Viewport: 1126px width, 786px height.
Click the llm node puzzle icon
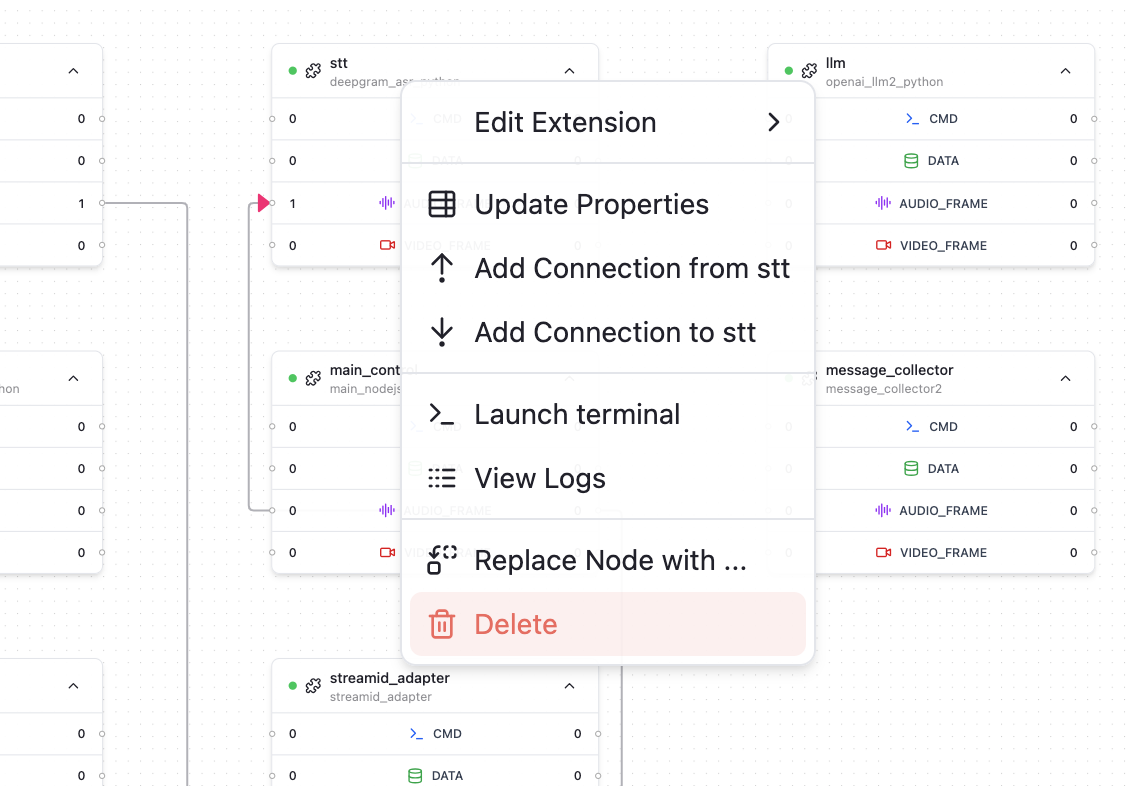[809, 71]
